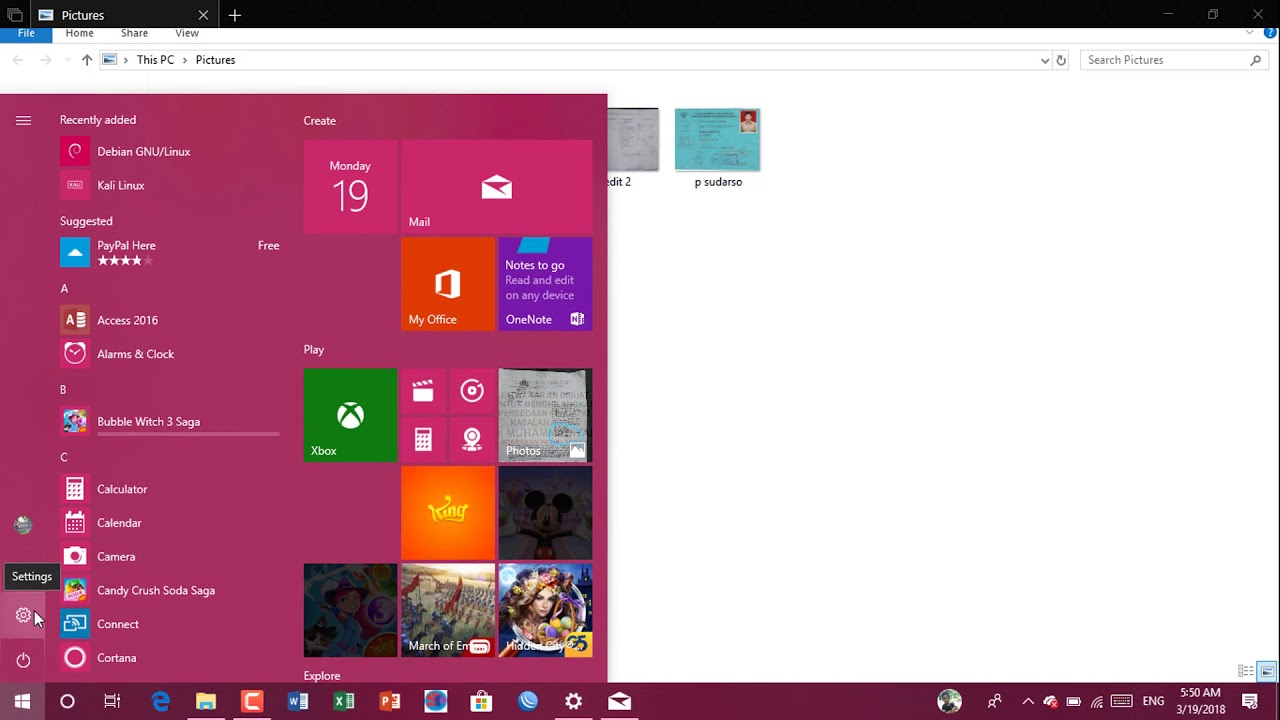Go up one folder level

point(87,60)
